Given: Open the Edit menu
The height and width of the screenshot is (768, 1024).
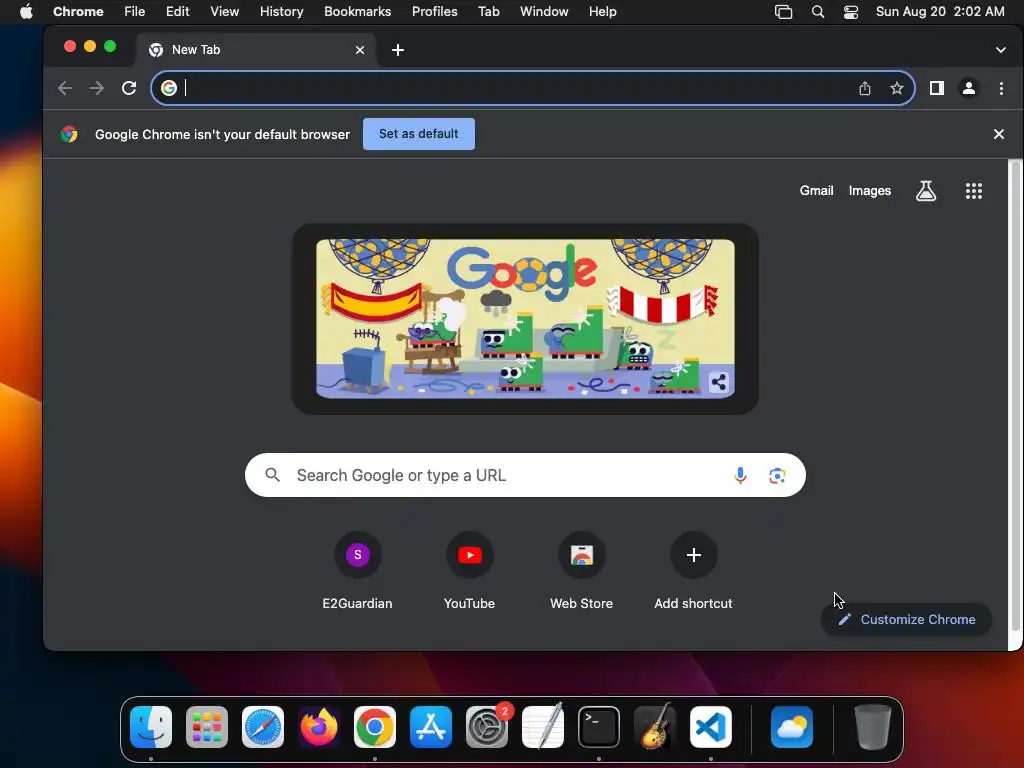Looking at the screenshot, I should [177, 12].
